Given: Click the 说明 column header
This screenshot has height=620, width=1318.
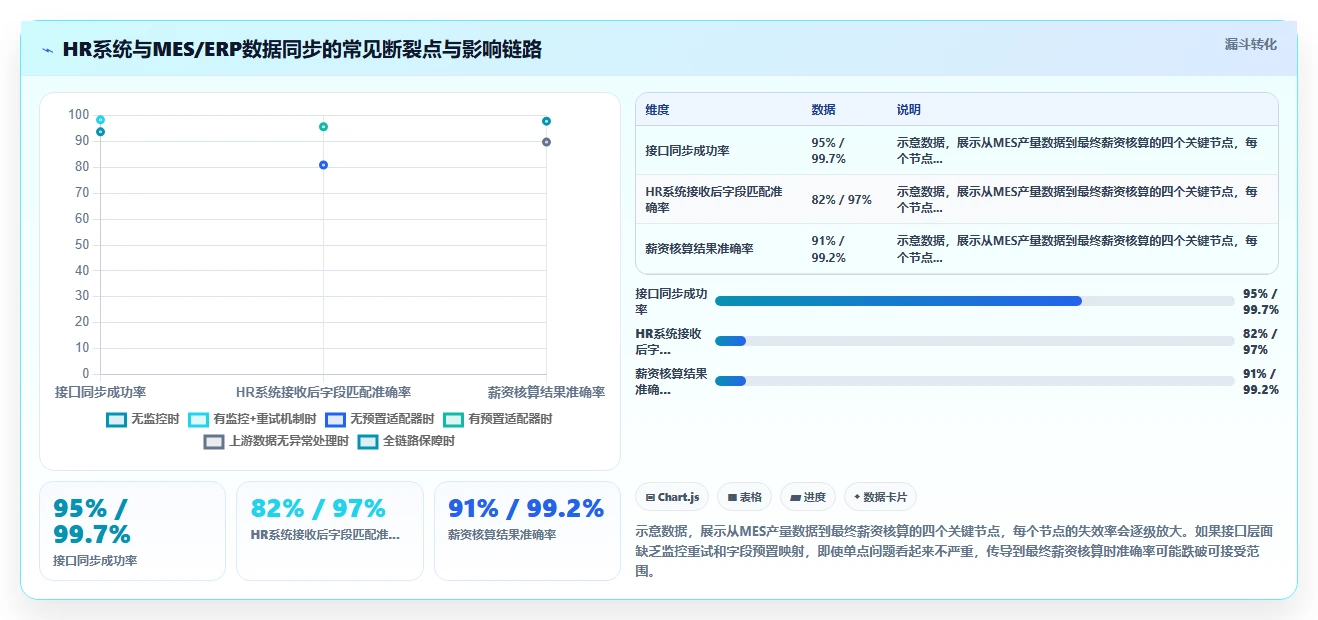Looking at the screenshot, I should [x=908, y=110].
